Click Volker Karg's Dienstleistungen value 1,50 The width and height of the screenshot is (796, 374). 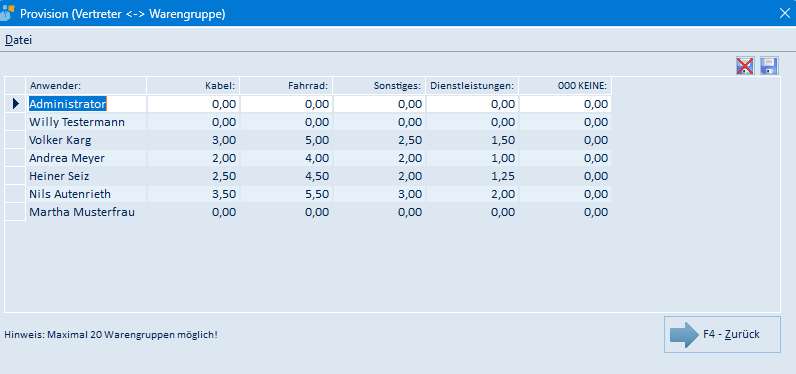point(472,140)
